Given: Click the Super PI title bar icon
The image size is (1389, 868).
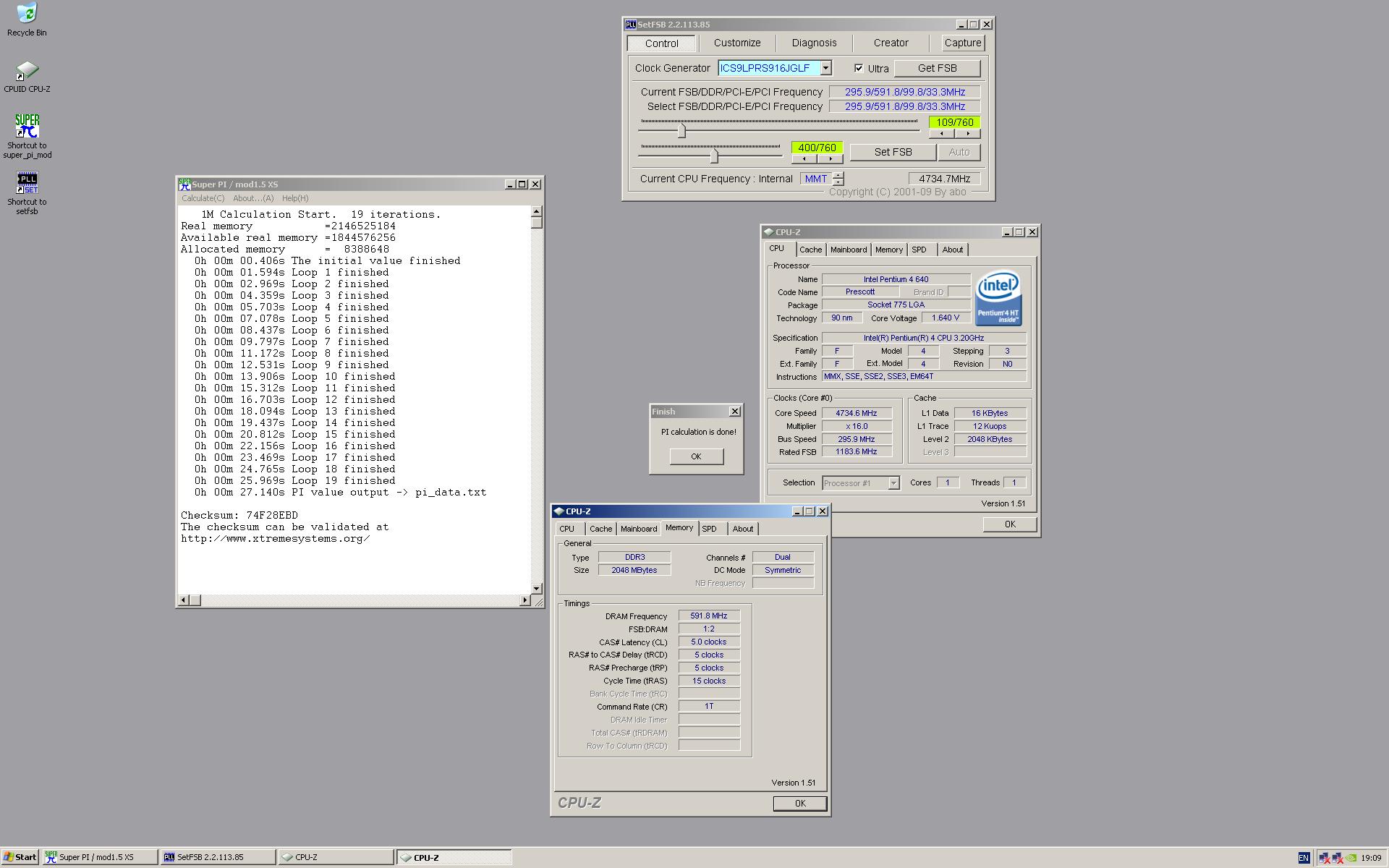Looking at the screenshot, I should click(x=184, y=184).
